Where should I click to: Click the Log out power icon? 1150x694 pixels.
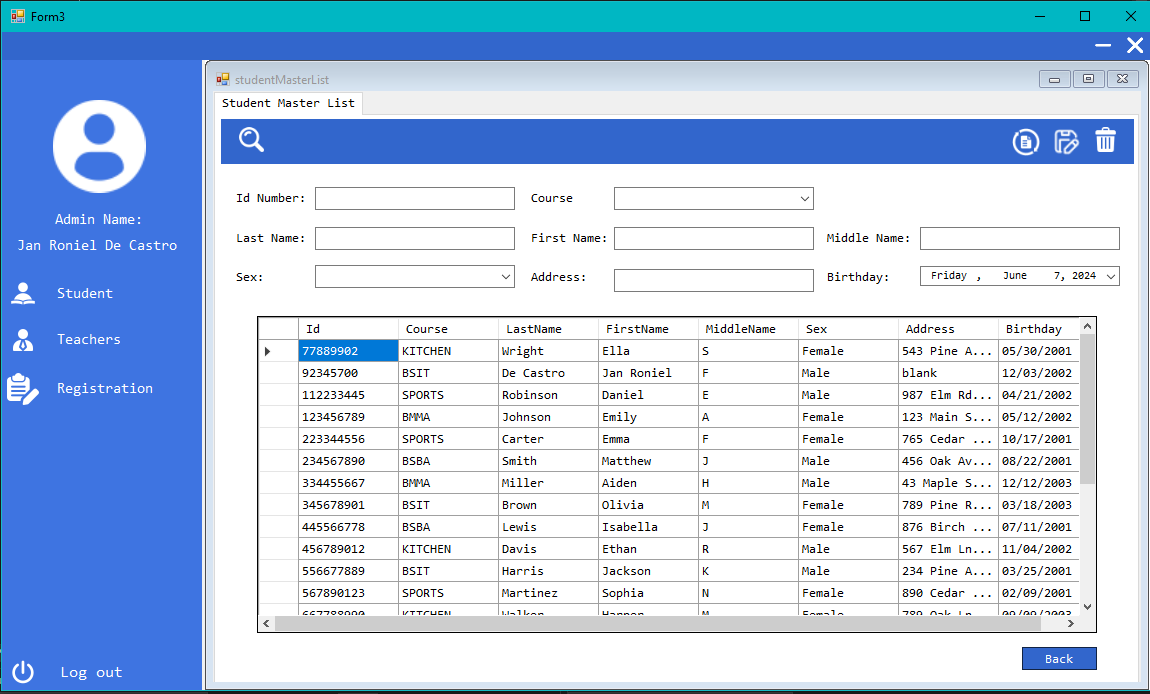(x=23, y=672)
